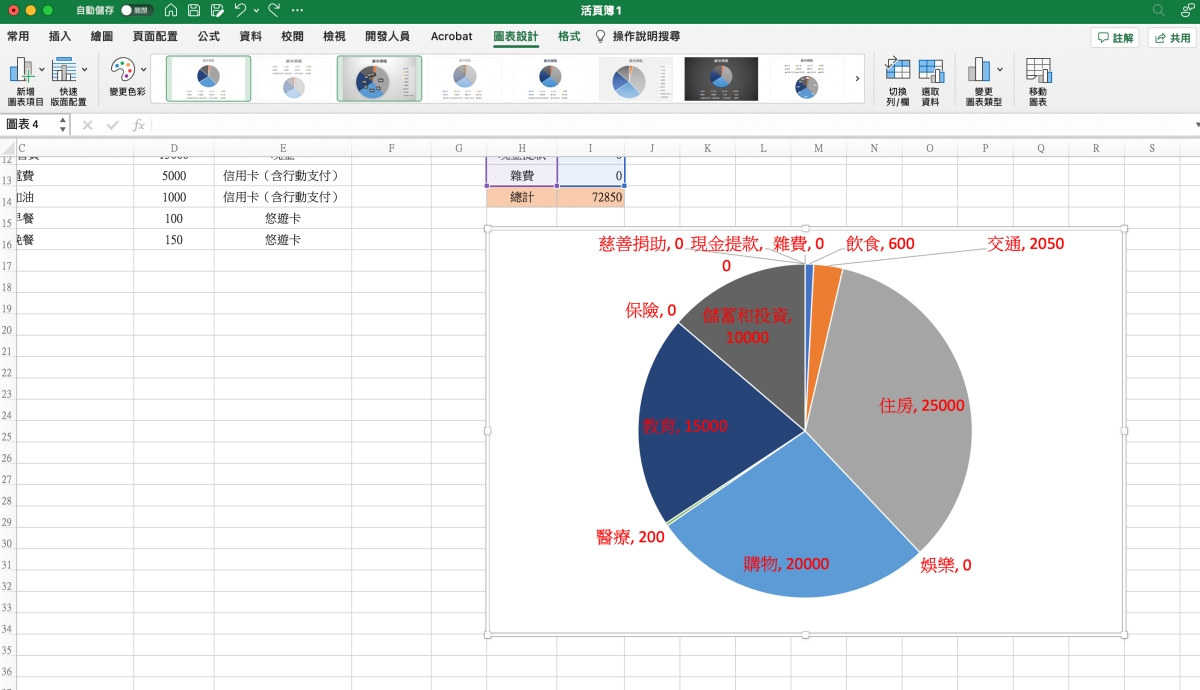Open the Acrobat tab
The image size is (1200, 690).
pos(451,36)
